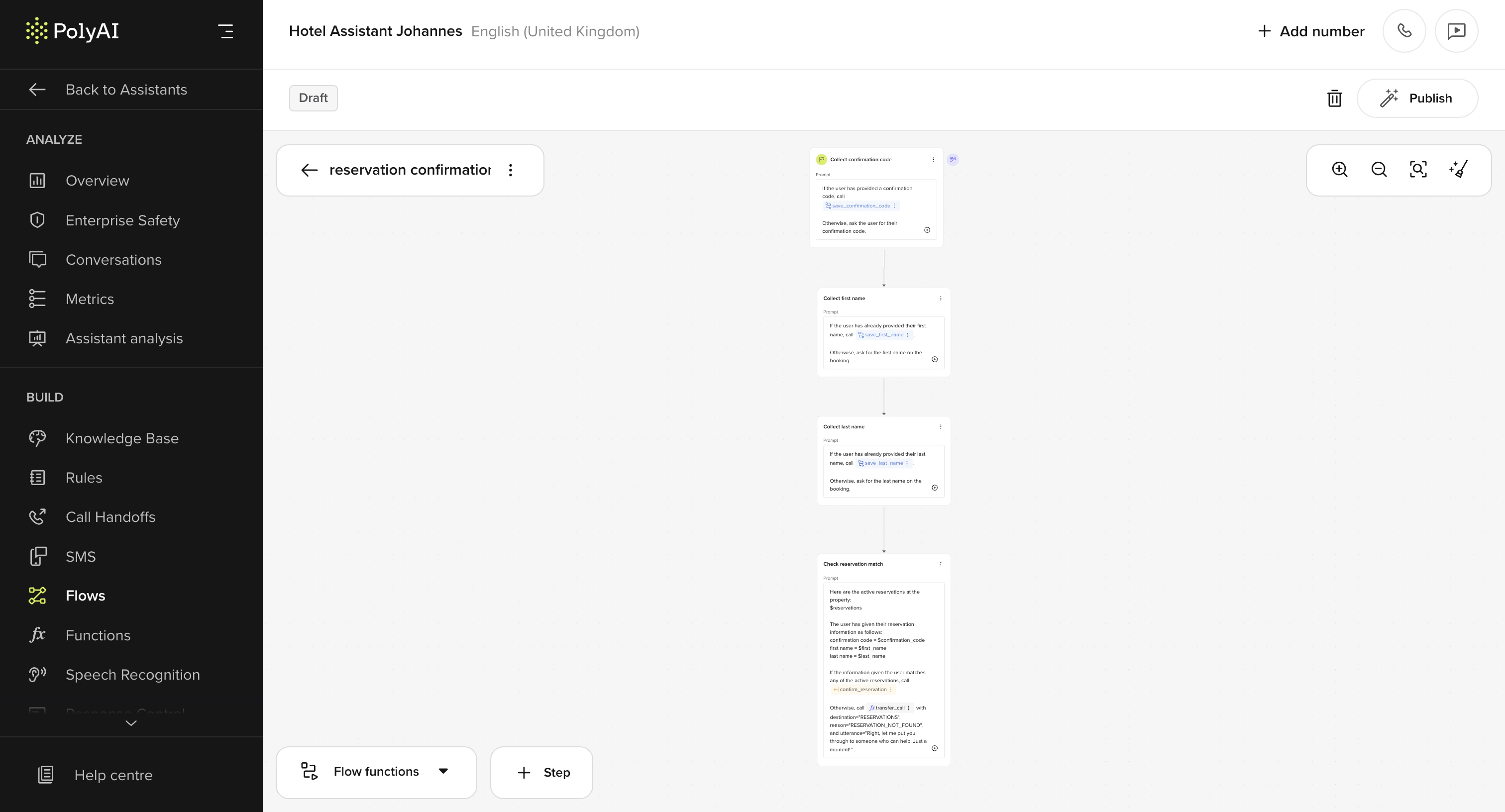Delete draft with the trash icon

click(x=1334, y=98)
